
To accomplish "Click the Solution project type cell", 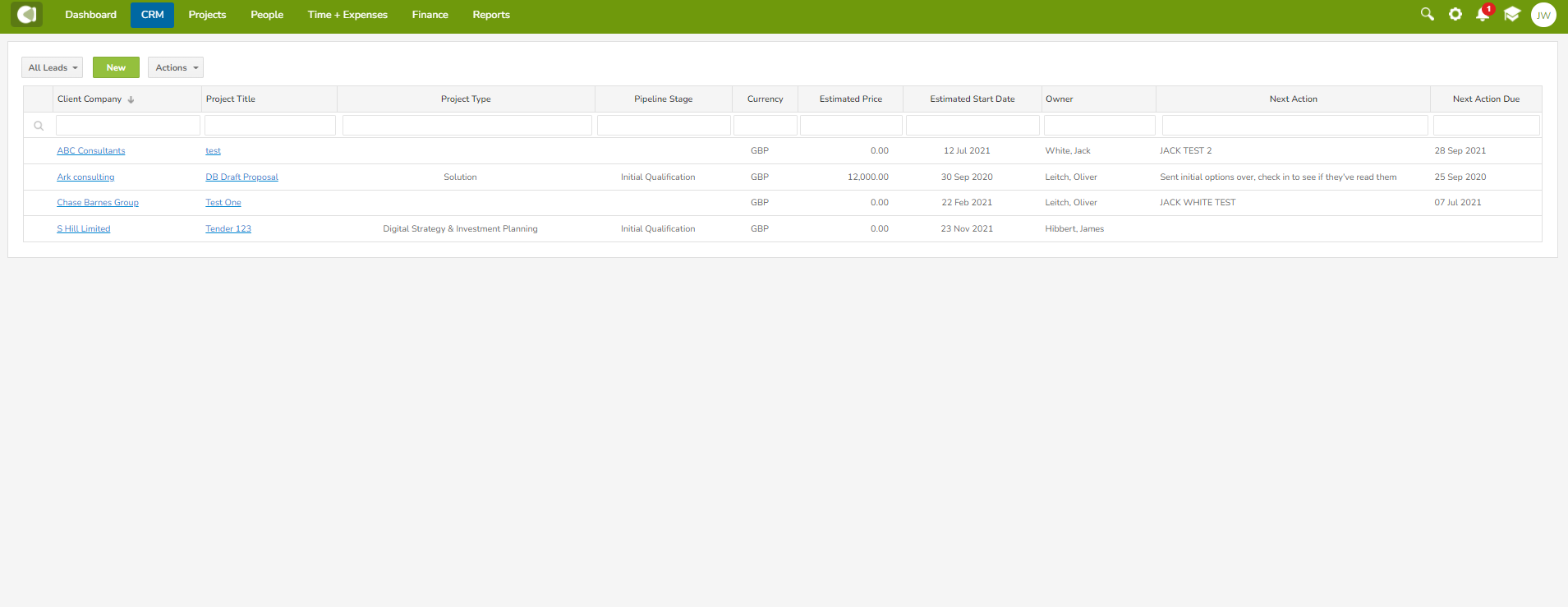I will click(x=460, y=177).
